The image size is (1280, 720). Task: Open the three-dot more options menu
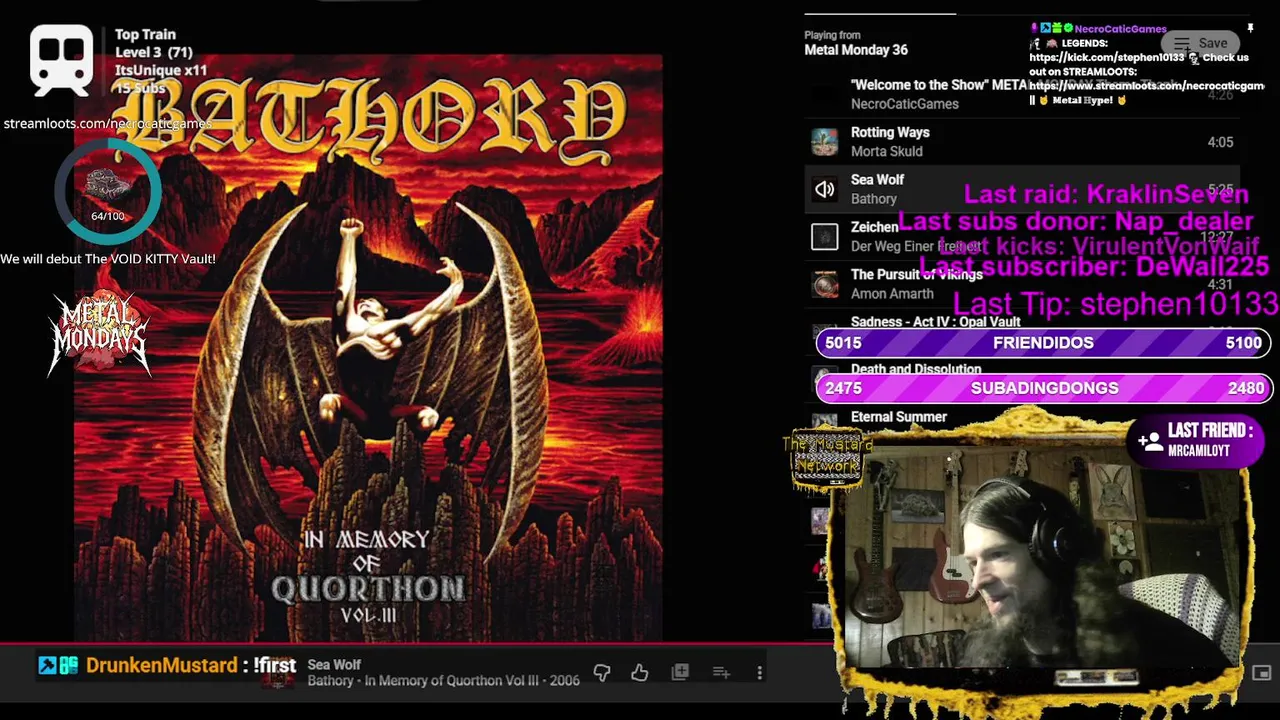click(x=759, y=673)
